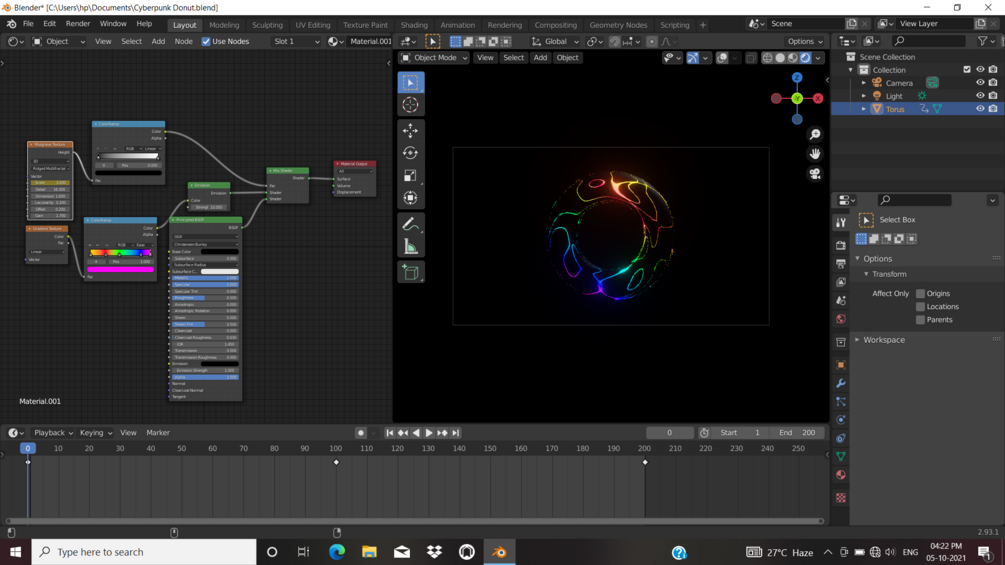Hide the Camera in outliner
Image resolution: width=1005 pixels, height=565 pixels.
(x=980, y=83)
